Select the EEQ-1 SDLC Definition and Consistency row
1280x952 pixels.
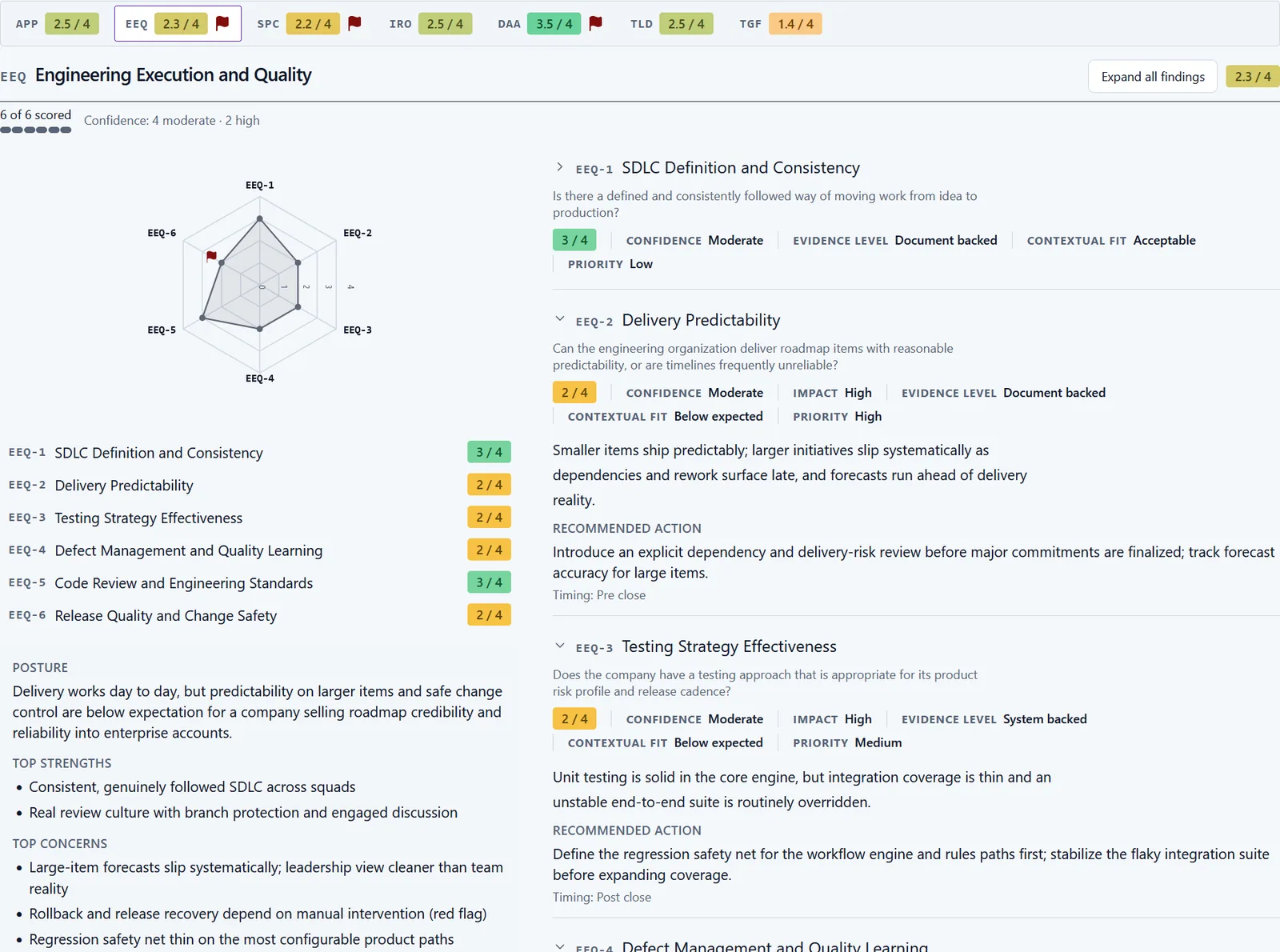tap(259, 453)
